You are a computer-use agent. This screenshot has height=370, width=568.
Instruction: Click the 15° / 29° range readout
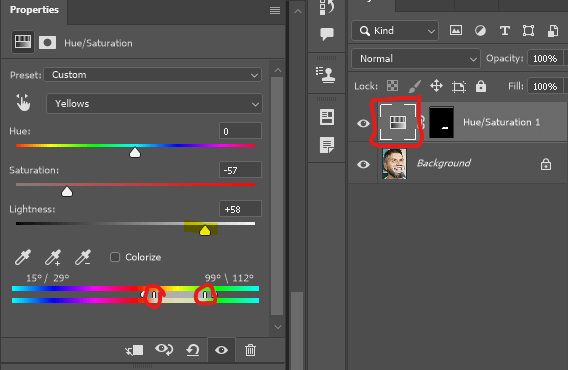[47, 278]
